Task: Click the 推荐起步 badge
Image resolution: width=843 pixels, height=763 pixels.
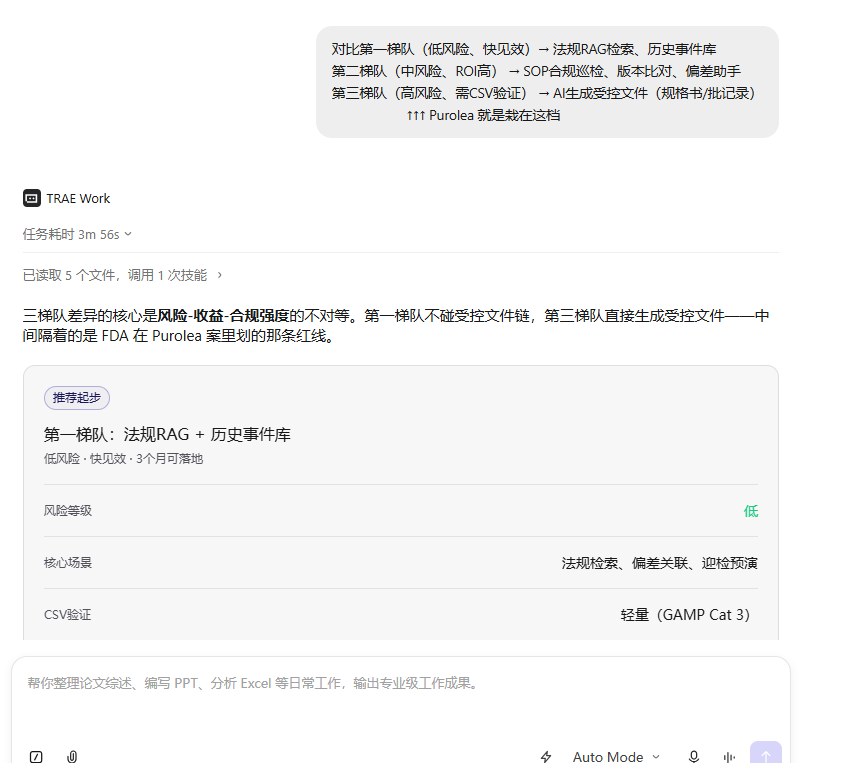Action: [x=77, y=398]
